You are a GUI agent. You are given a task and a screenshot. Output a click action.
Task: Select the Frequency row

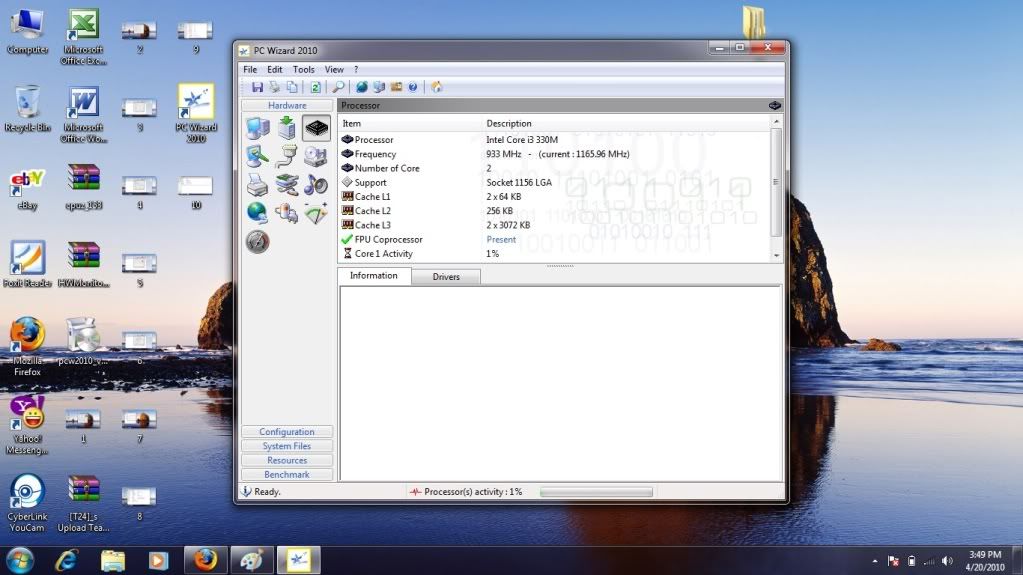[x=554, y=154]
